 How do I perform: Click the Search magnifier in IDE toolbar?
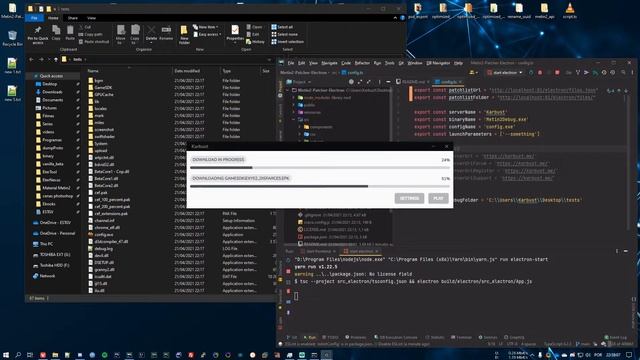[x=623, y=73]
